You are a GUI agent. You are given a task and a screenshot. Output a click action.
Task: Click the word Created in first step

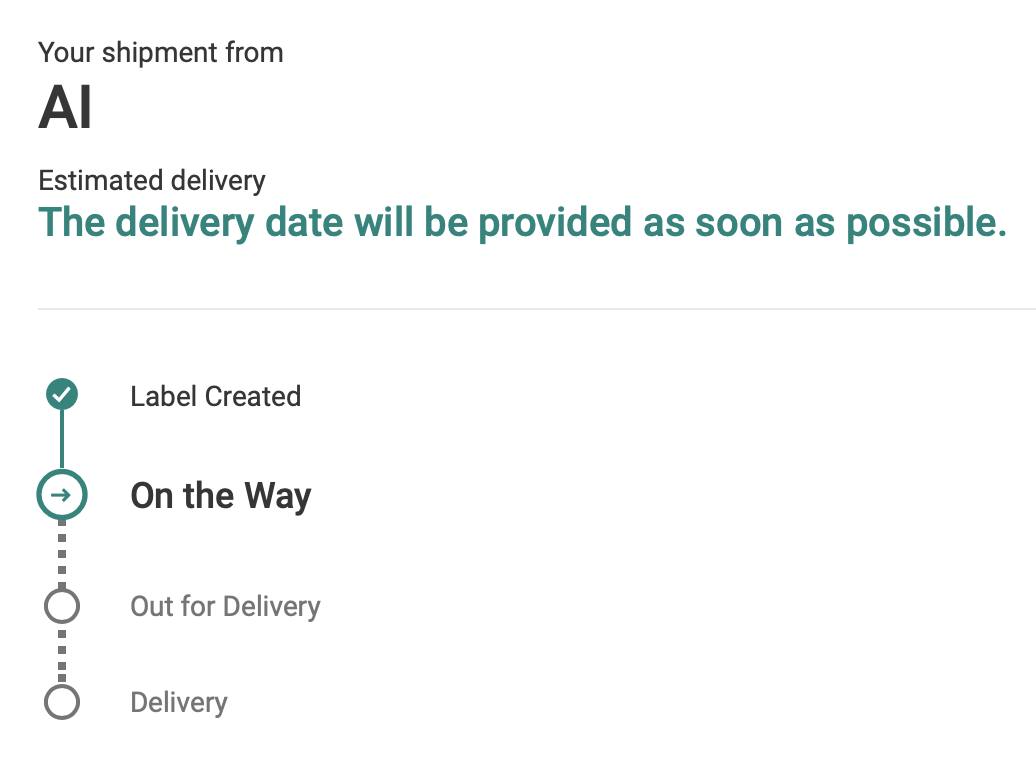click(x=253, y=397)
